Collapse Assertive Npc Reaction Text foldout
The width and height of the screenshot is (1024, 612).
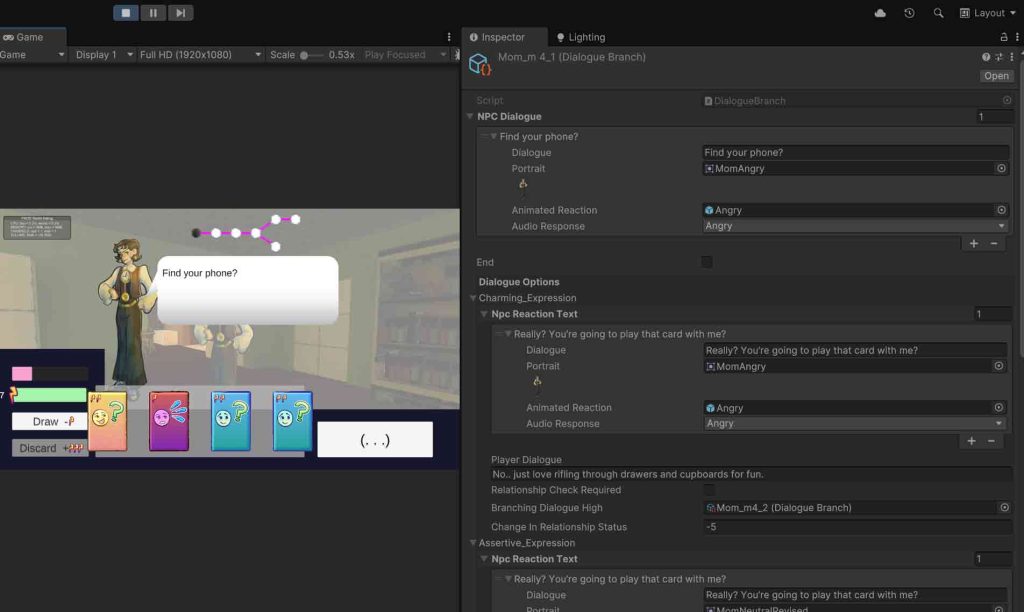[484, 559]
